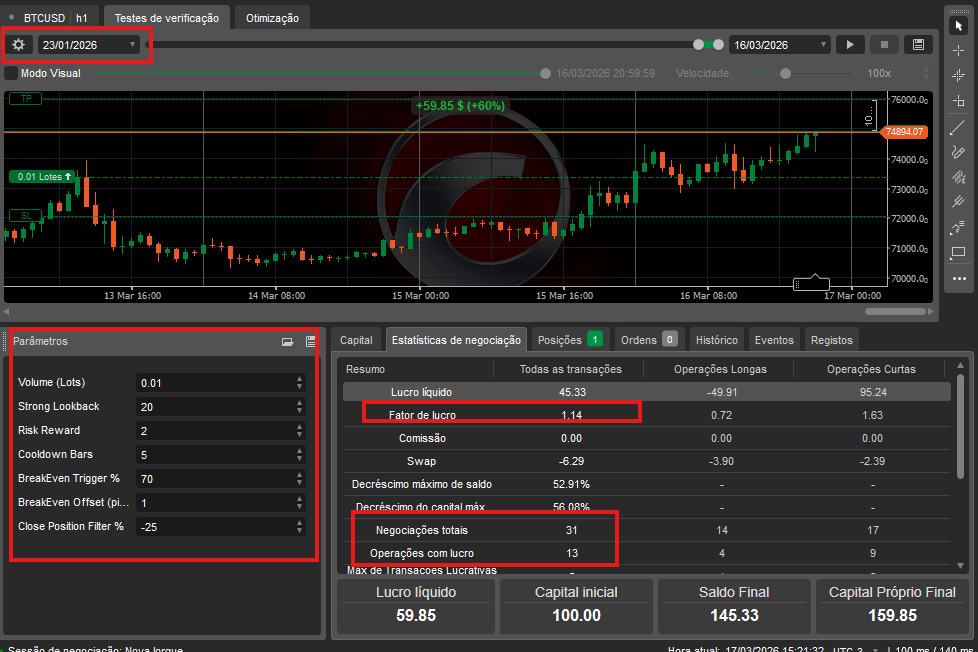978x652 pixels.
Task: Click the save results floppy disk icon
Action: click(x=918, y=44)
